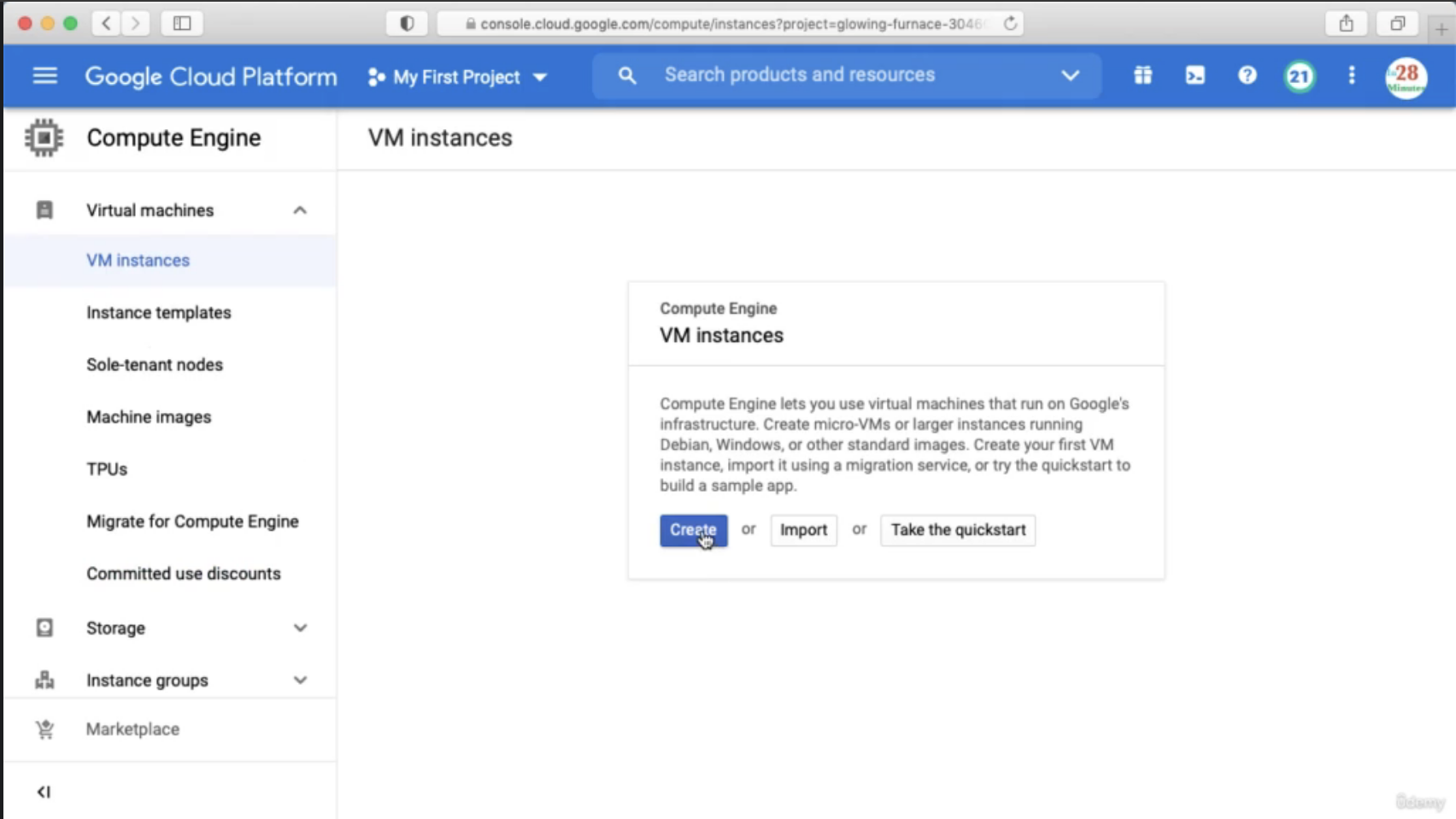Expand the search bar dropdown chevron
This screenshot has width=1456, height=819.
click(1070, 75)
